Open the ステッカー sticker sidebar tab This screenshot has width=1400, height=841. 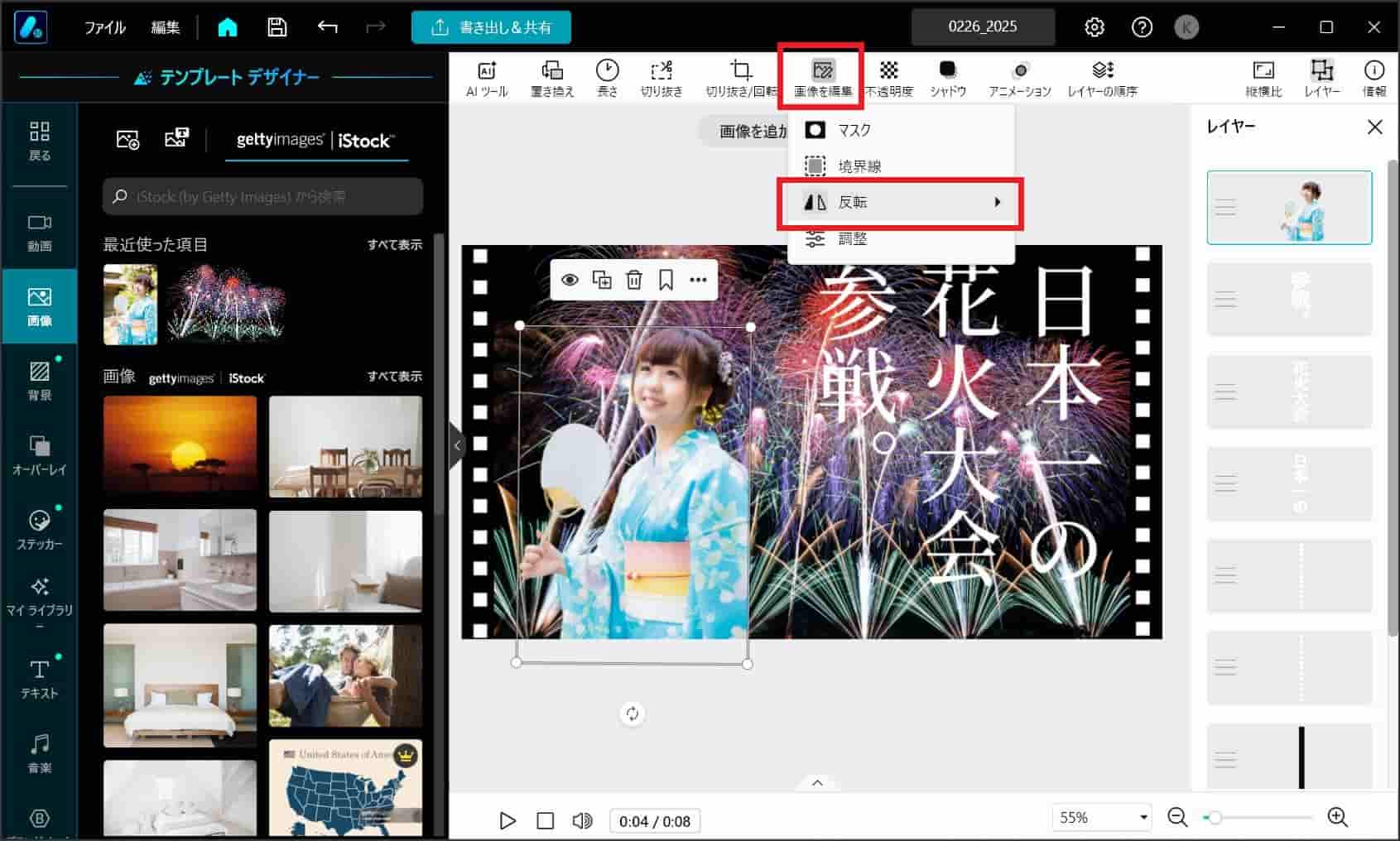(40, 531)
